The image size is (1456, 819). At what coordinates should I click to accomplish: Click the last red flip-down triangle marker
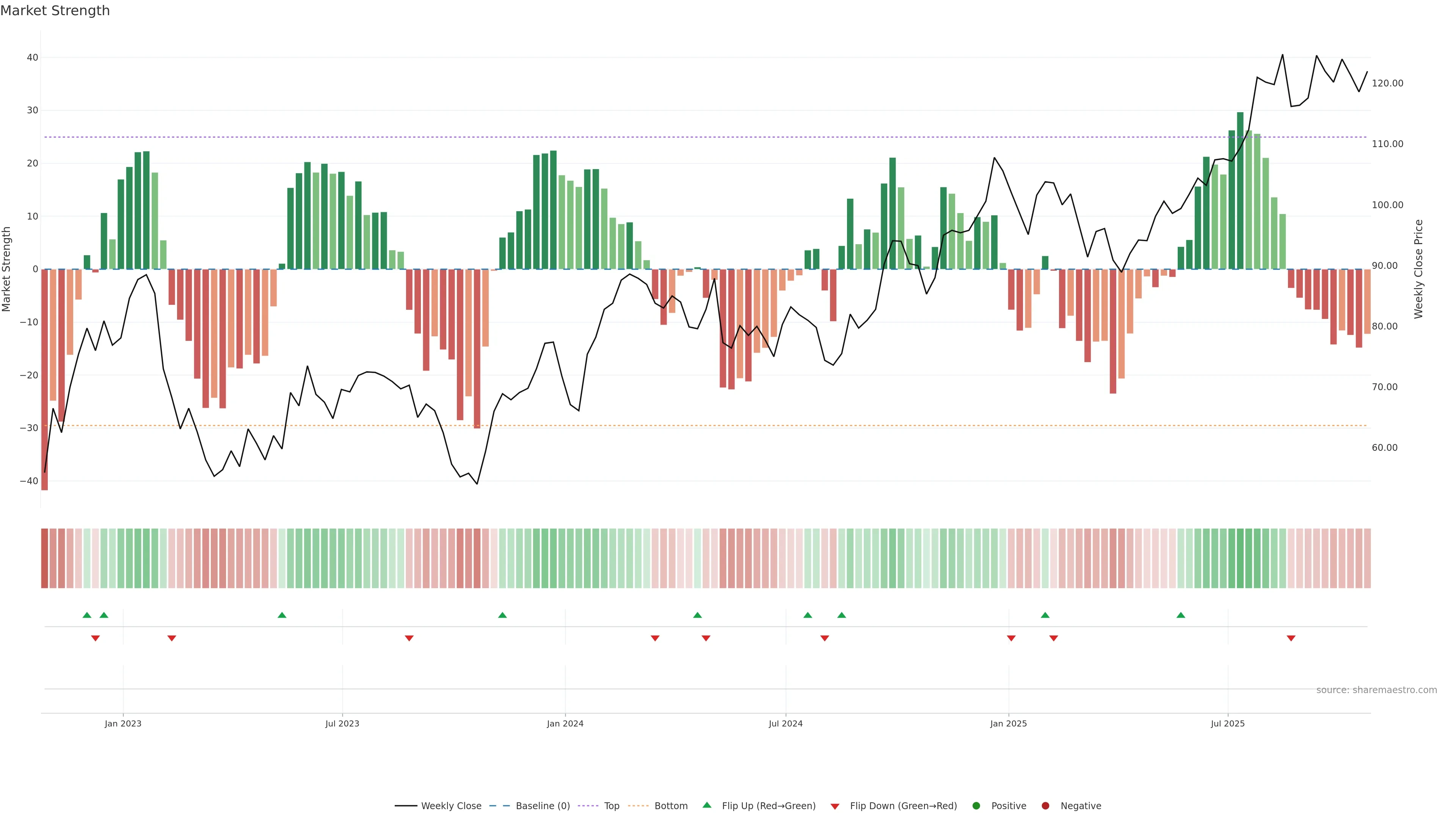(x=1291, y=638)
